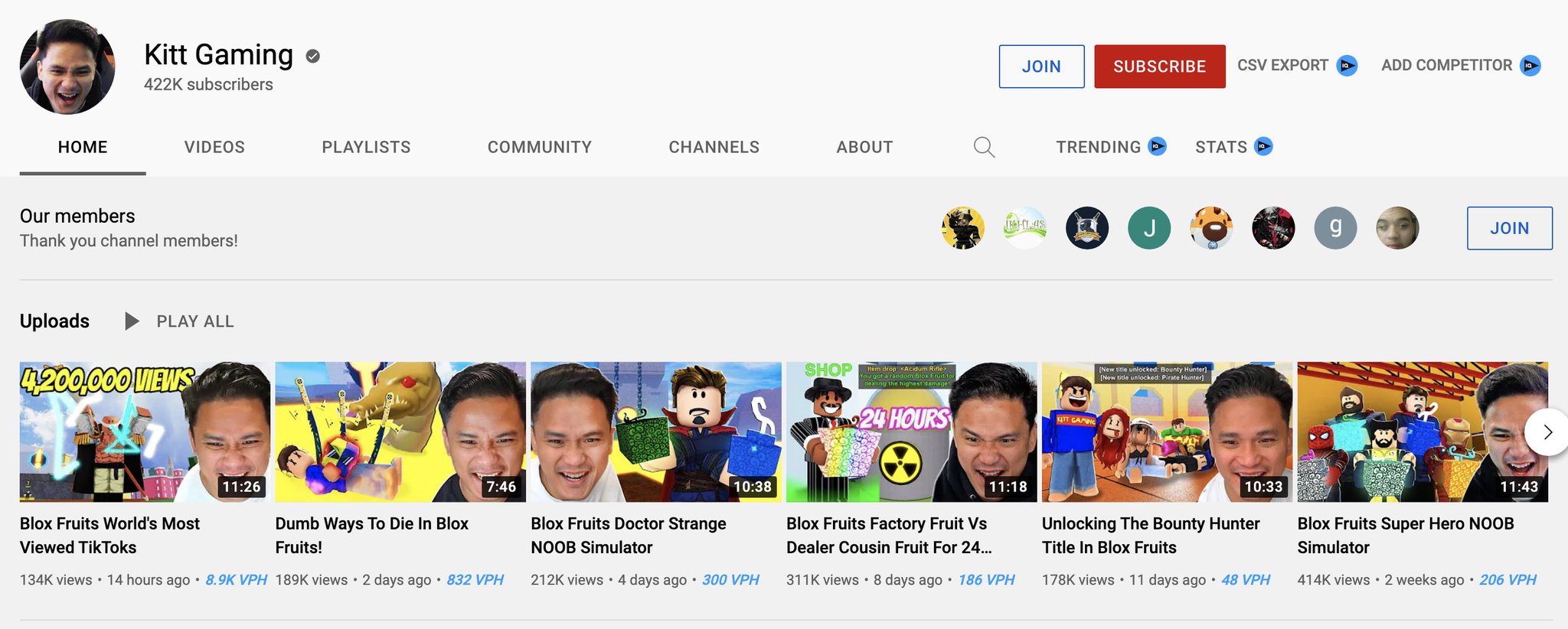Open the Trending tab
The width and height of the screenshot is (1568, 629).
pos(1098,147)
